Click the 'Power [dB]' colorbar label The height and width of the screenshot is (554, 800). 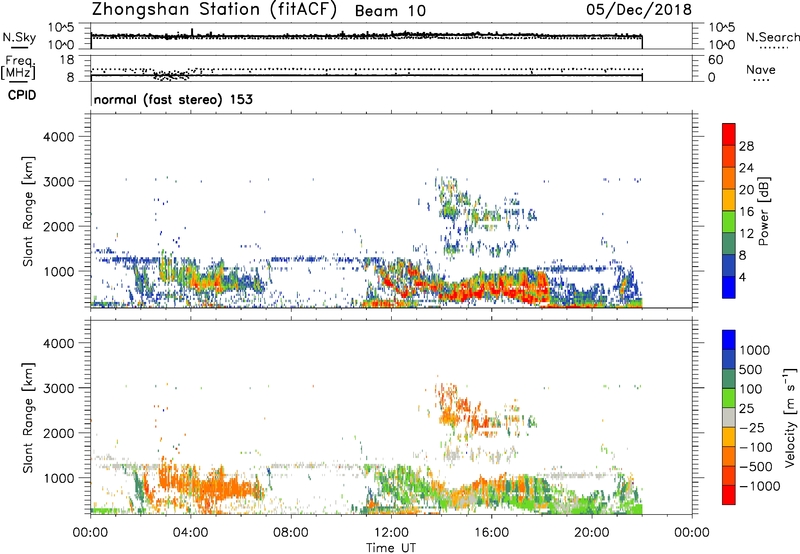point(764,211)
